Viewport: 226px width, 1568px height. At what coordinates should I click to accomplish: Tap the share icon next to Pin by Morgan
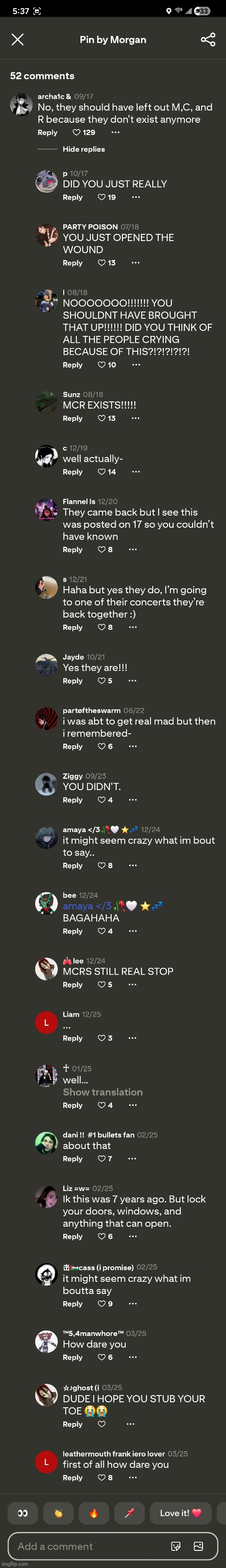point(208,40)
